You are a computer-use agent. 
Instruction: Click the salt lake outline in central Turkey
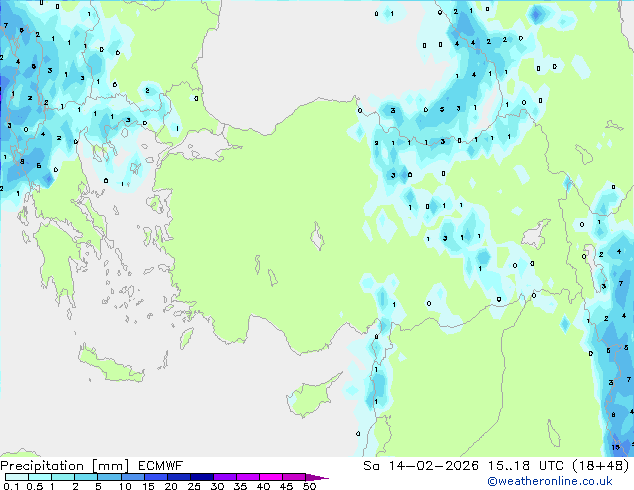[317, 236]
